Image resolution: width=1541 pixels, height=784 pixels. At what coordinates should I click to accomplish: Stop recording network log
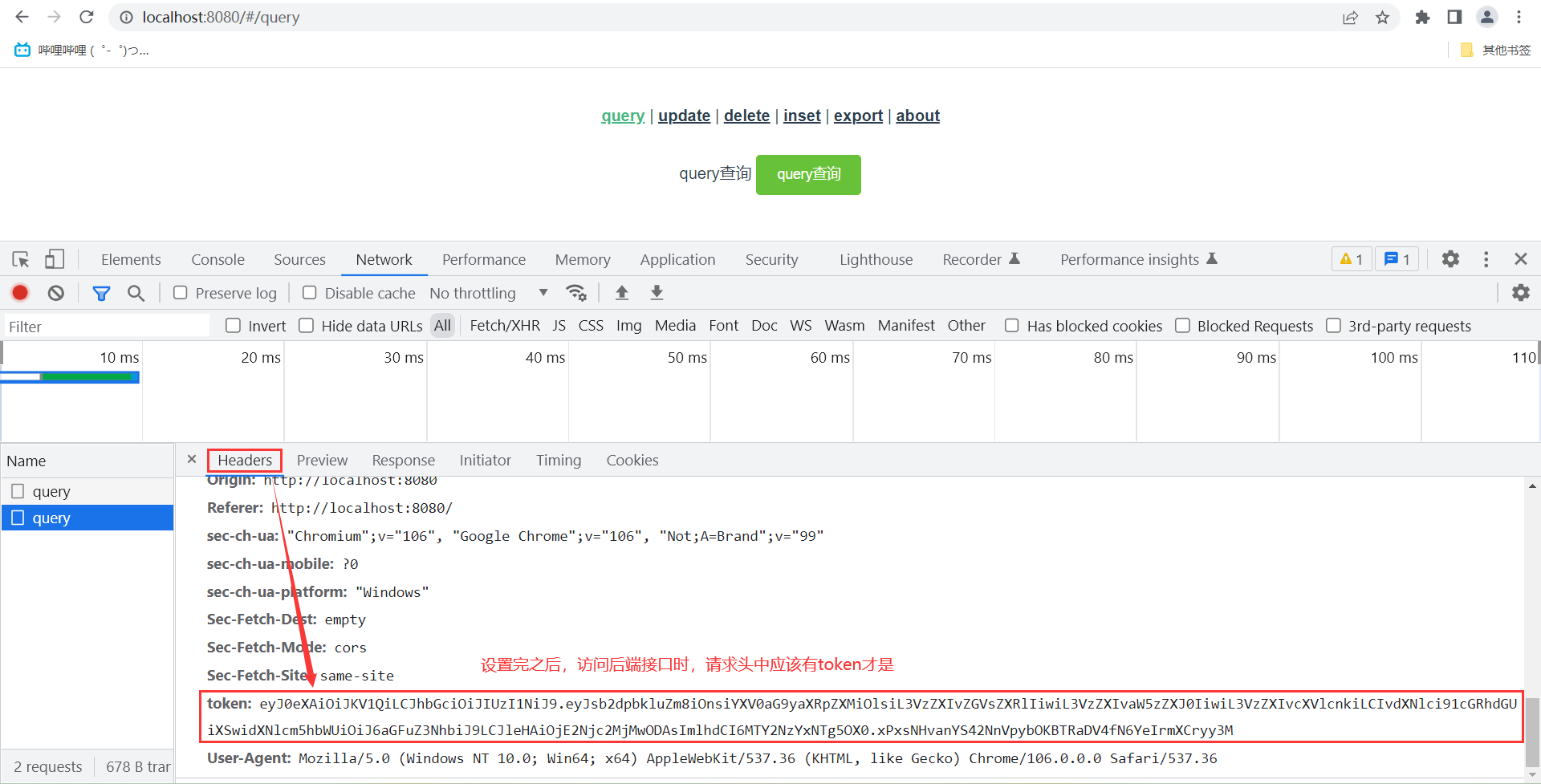[x=20, y=293]
